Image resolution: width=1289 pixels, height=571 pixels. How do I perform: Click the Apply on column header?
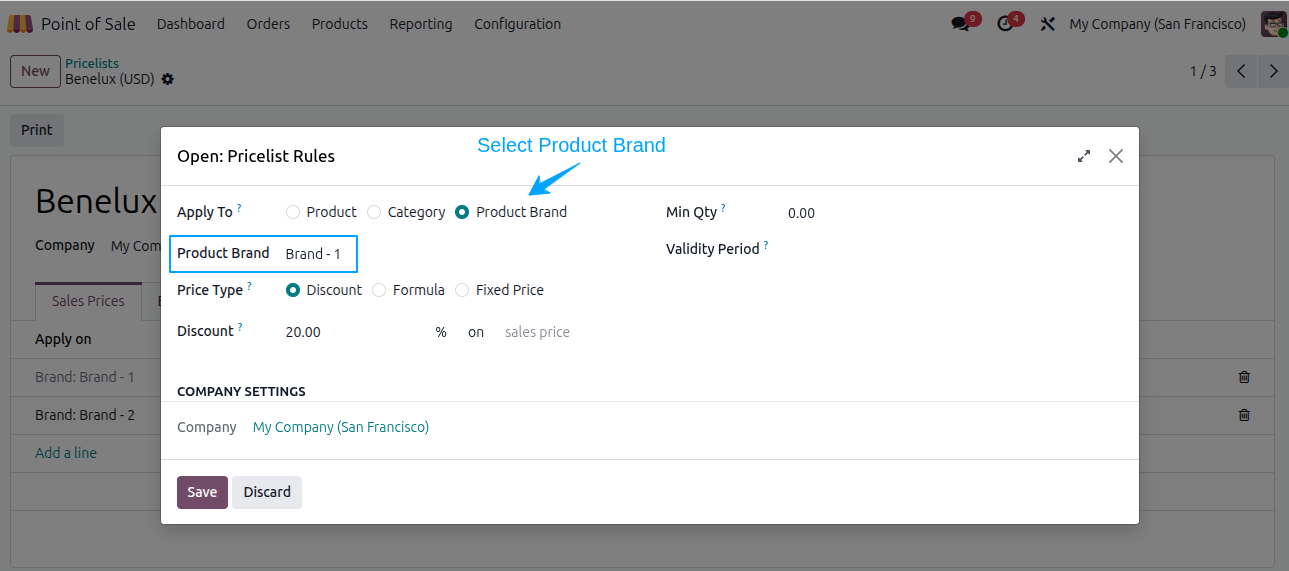pos(63,339)
